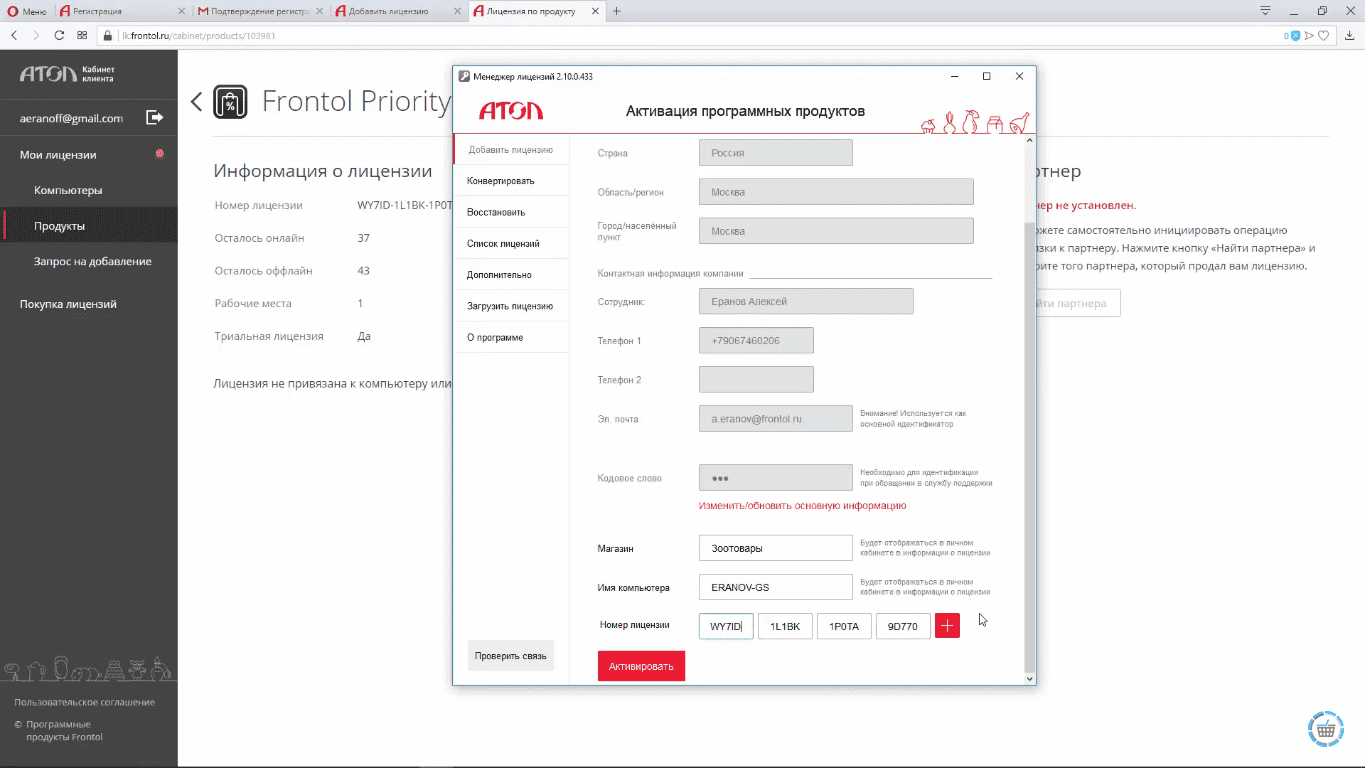1366x768 pixels.
Task: Click the browser address bar URL
Action: coord(197,35)
